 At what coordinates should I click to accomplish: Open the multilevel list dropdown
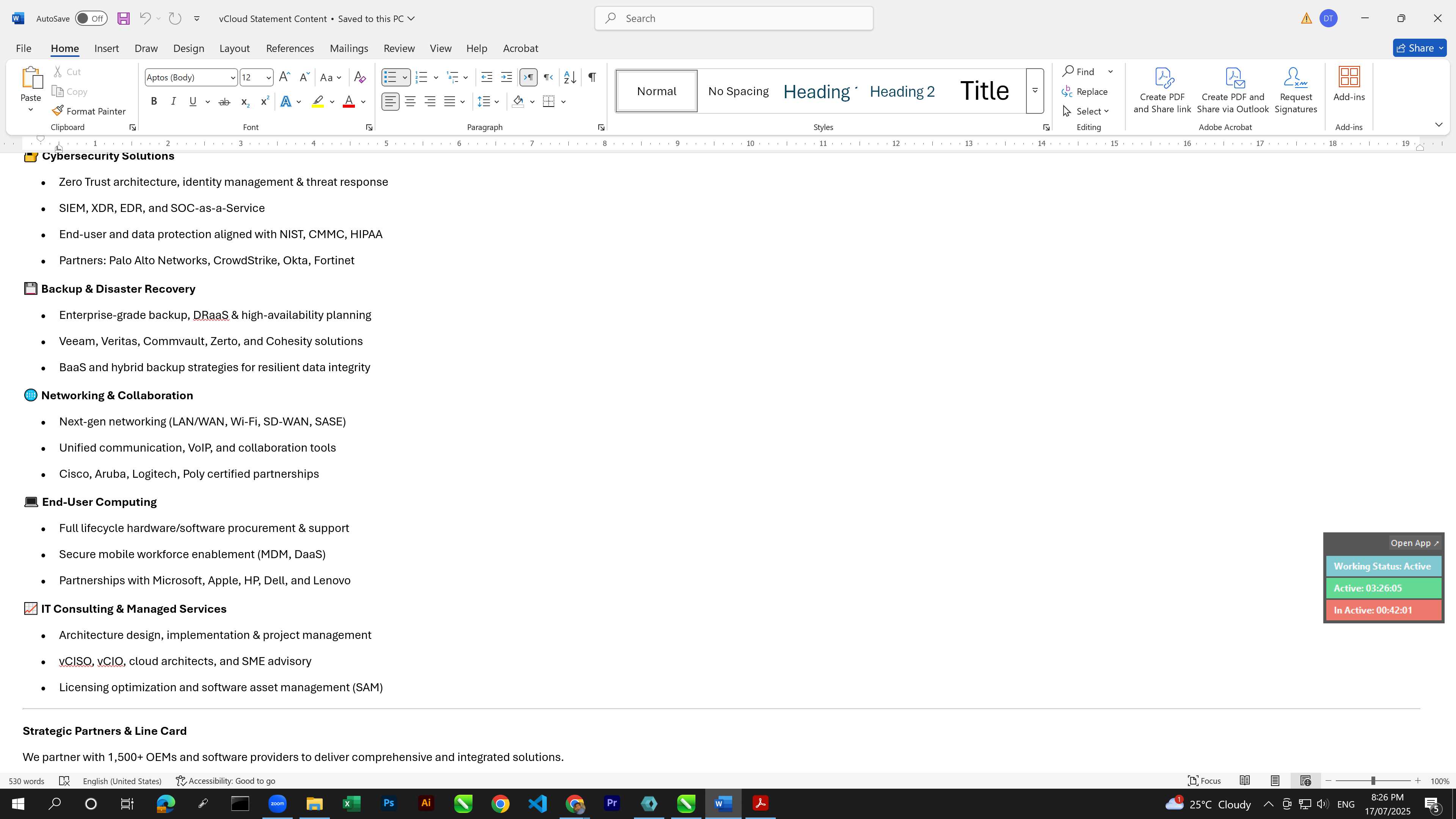465,77
